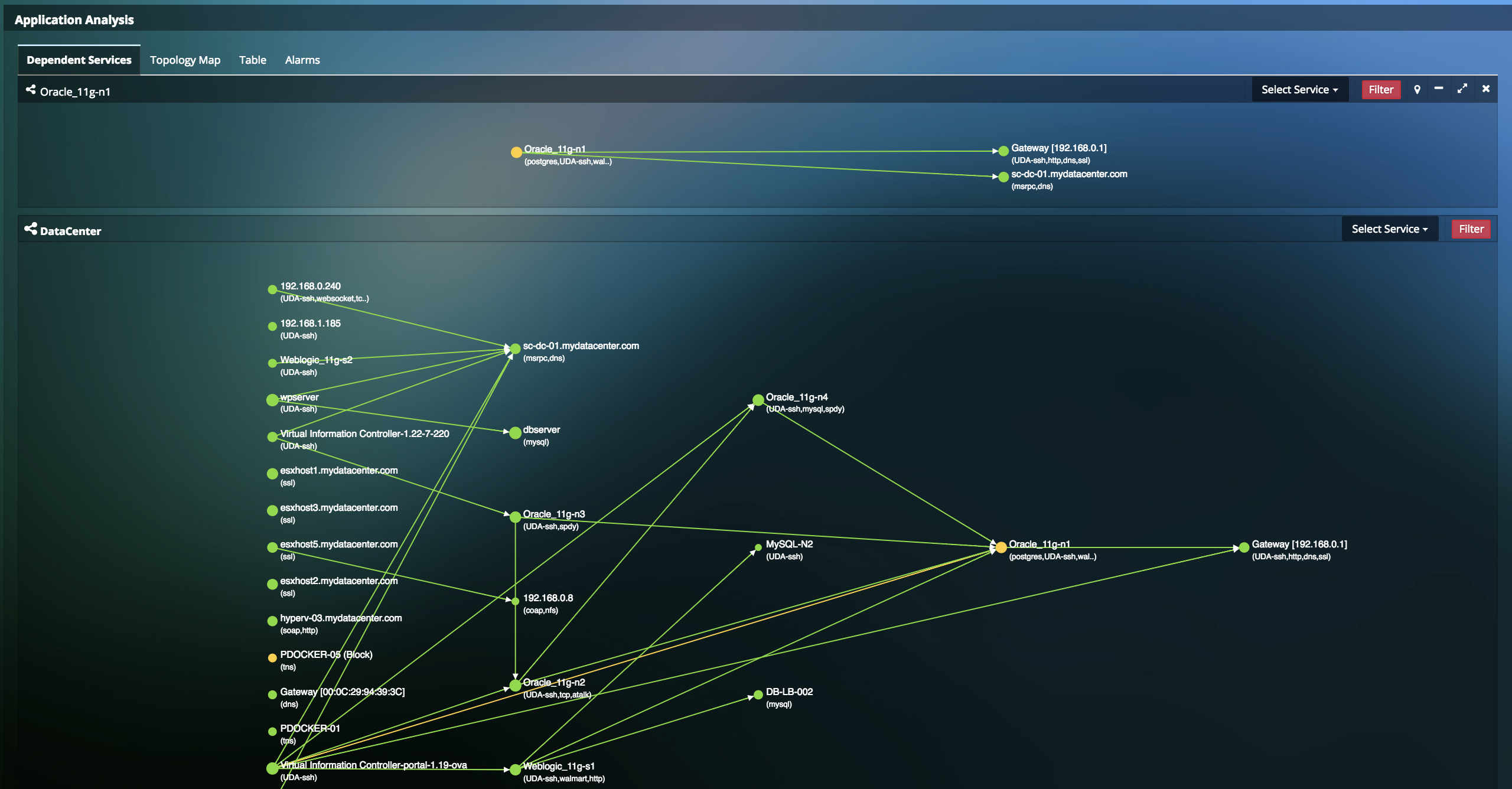The height and width of the screenshot is (789, 1512).
Task: Collapse the Oracle_11g-n1 panel with minus icon
Action: 1439,89
